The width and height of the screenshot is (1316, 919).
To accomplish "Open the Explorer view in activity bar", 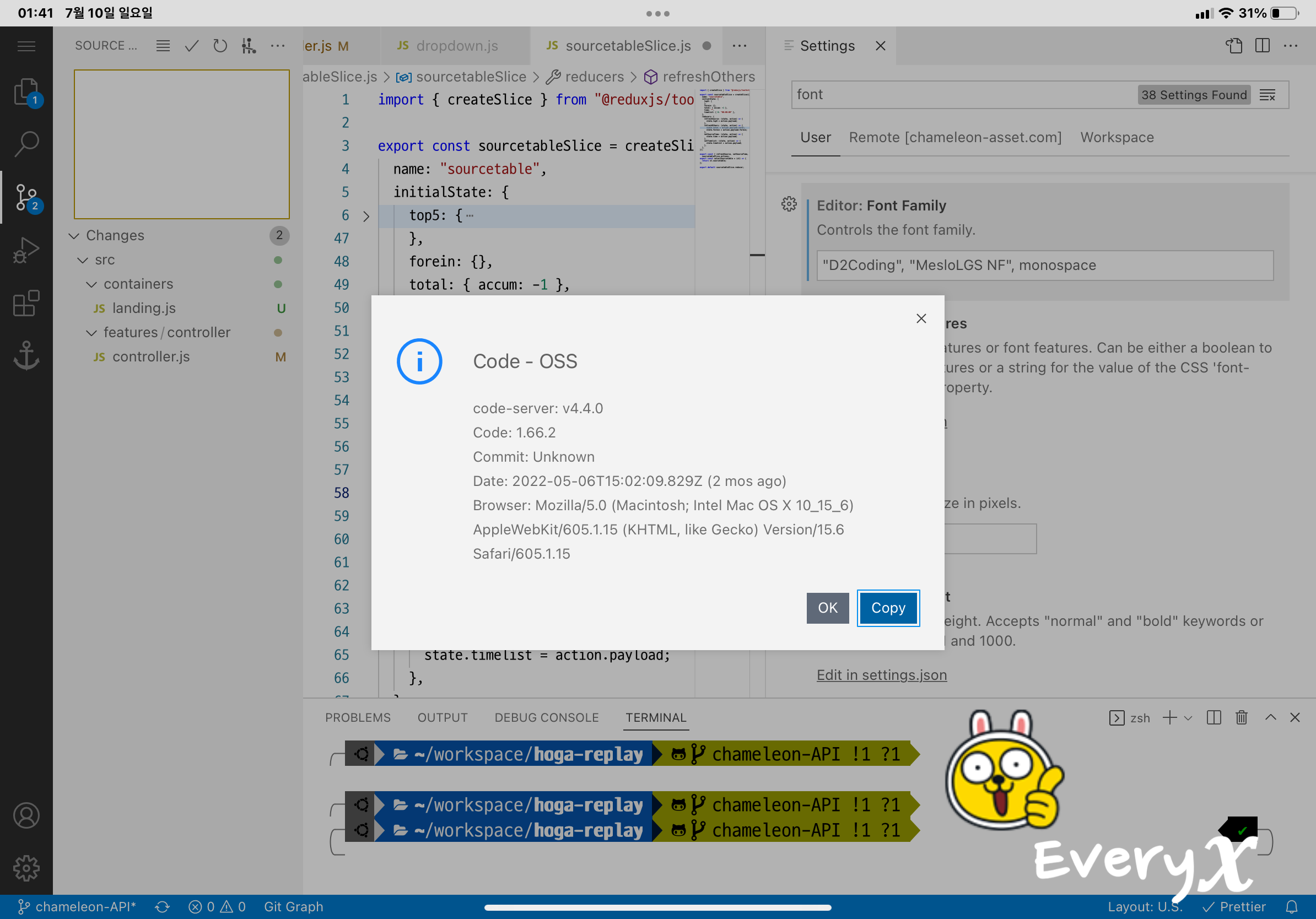I will [26, 91].
